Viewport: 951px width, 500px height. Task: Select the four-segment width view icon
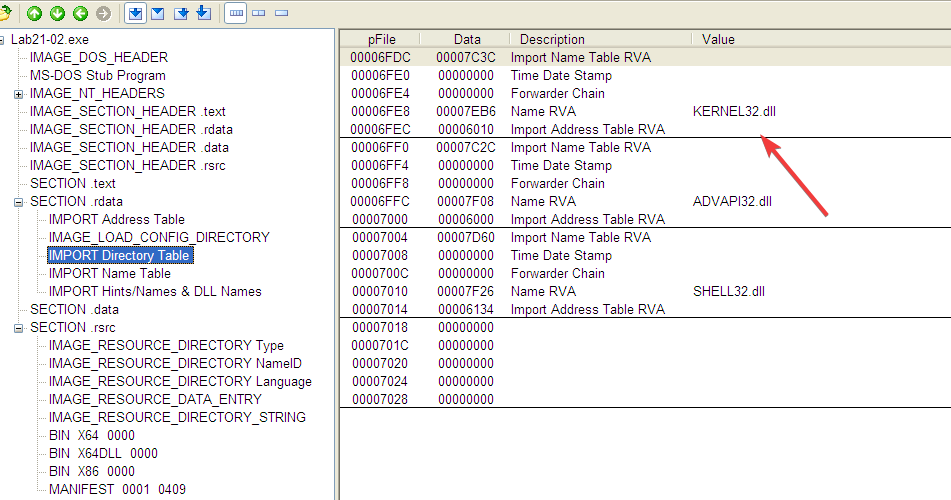236,13
